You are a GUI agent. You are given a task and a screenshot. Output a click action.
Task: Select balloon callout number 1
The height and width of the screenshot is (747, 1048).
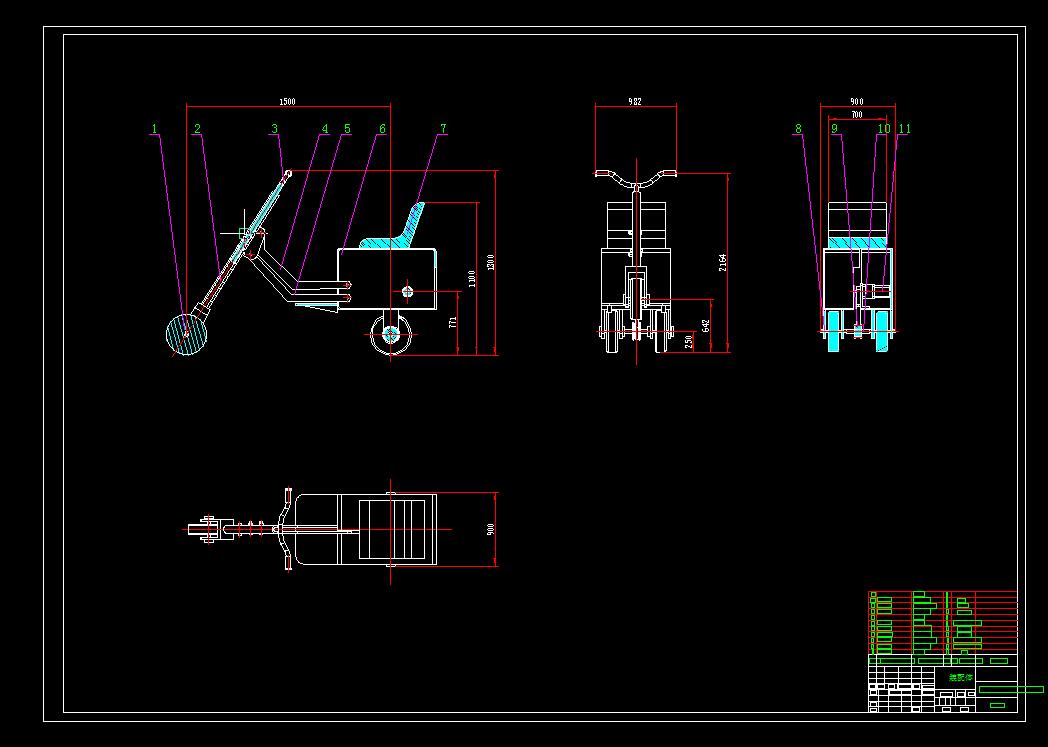(x=153, y=127)
